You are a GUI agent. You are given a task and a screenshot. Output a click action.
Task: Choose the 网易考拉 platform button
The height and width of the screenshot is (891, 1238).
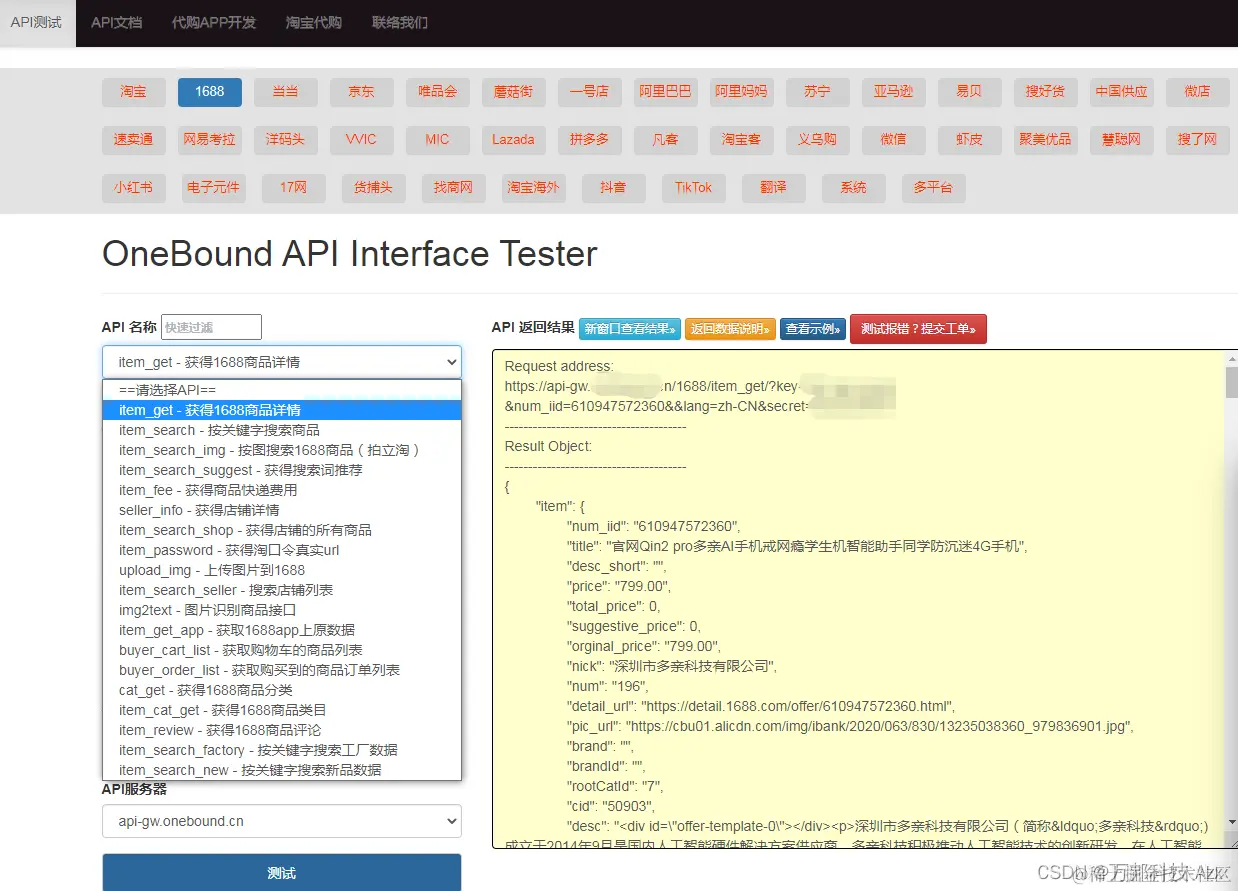click(210, 139)
